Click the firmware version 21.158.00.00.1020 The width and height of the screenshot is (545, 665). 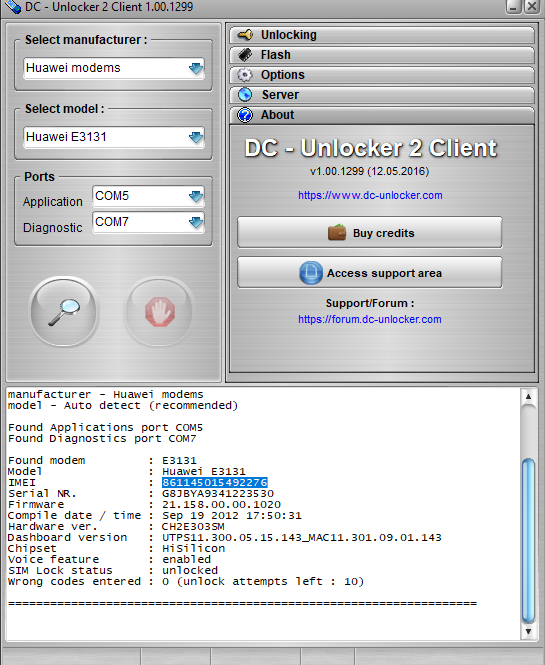221,505
